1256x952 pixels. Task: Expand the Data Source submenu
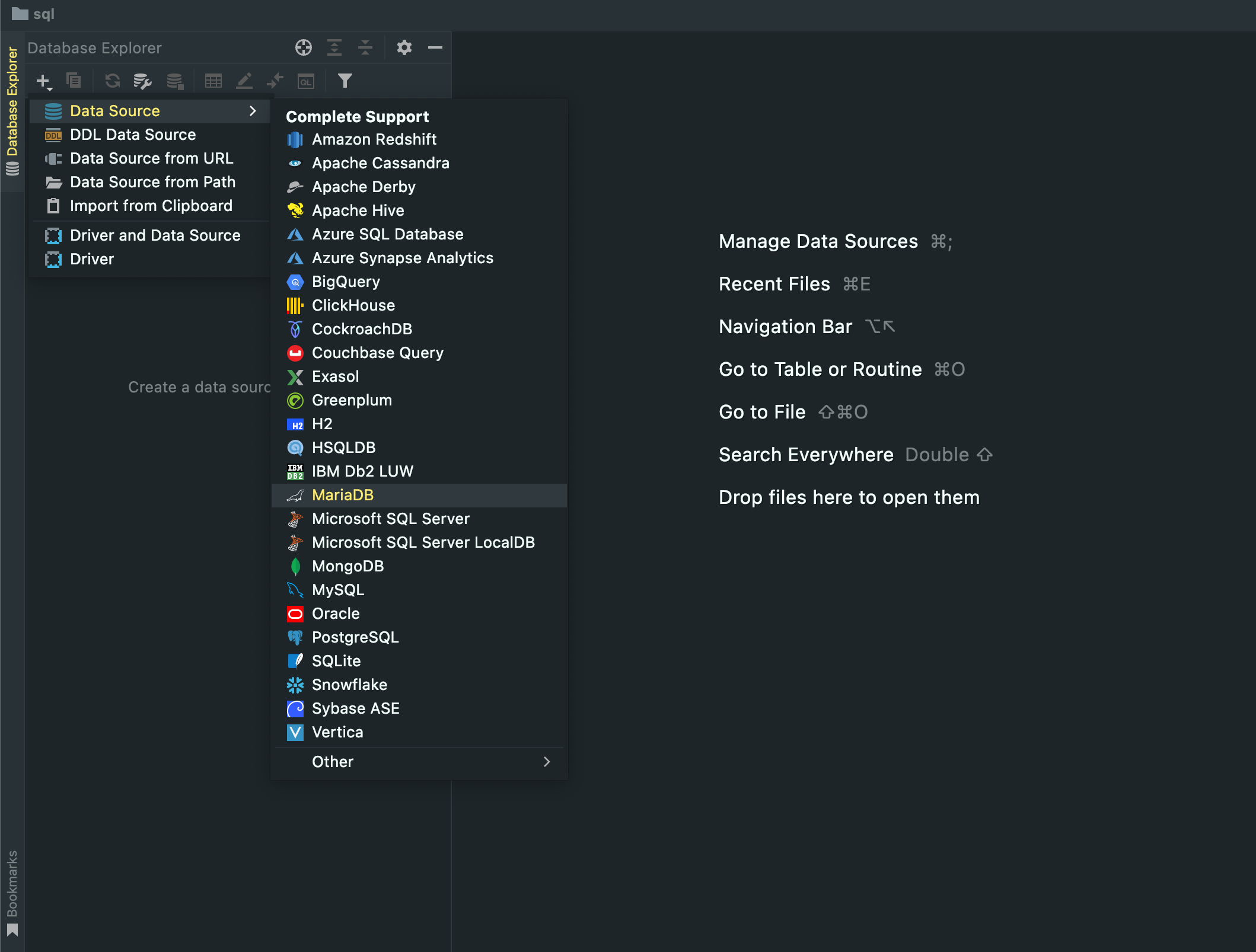point(149,111)
